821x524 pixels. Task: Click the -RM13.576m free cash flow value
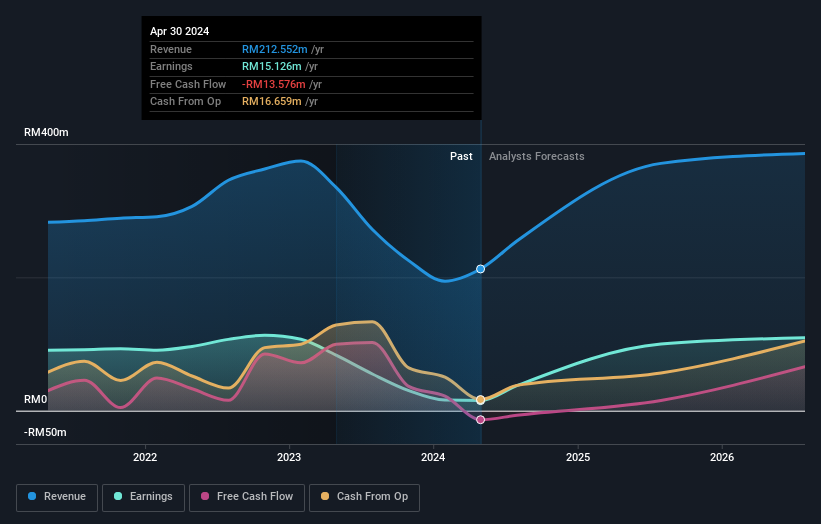273,84
